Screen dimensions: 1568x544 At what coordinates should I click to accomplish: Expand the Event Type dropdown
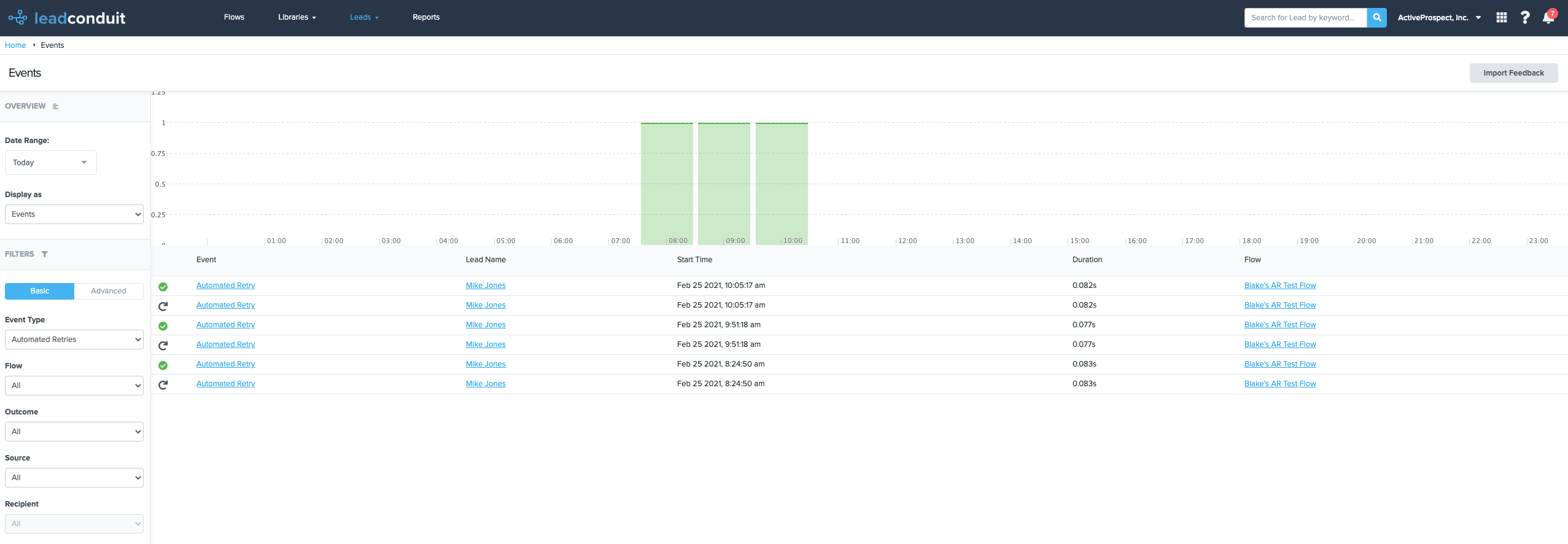[74, 340]
